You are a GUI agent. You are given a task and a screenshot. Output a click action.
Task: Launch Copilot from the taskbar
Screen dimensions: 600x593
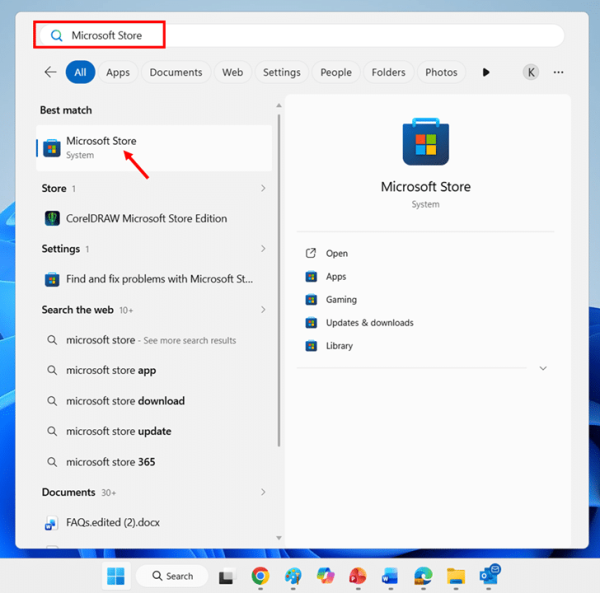(326, 576)
